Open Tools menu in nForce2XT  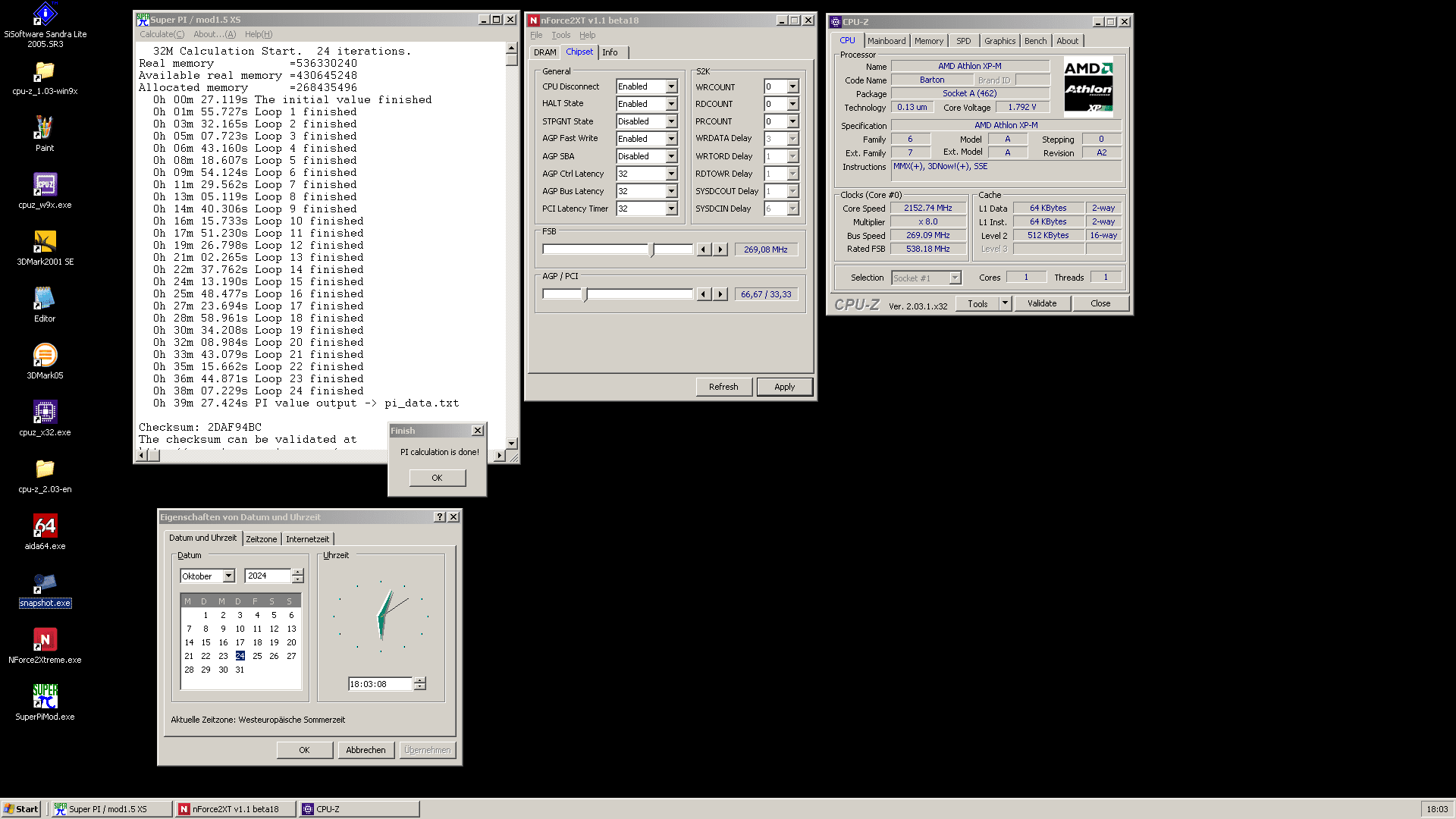pyautogui.click(x=561, y=35)
